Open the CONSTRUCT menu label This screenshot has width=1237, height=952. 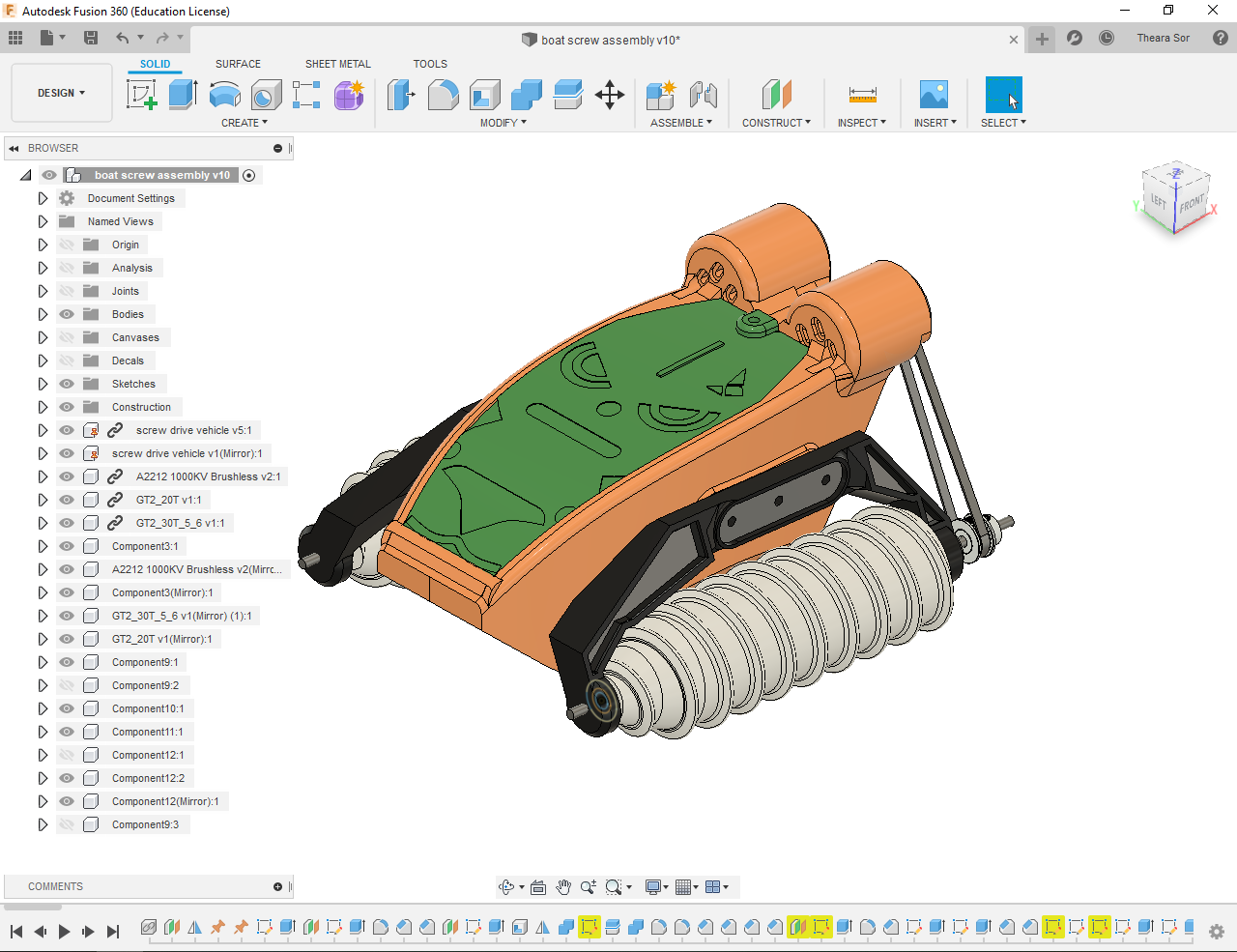pos(776,123)
